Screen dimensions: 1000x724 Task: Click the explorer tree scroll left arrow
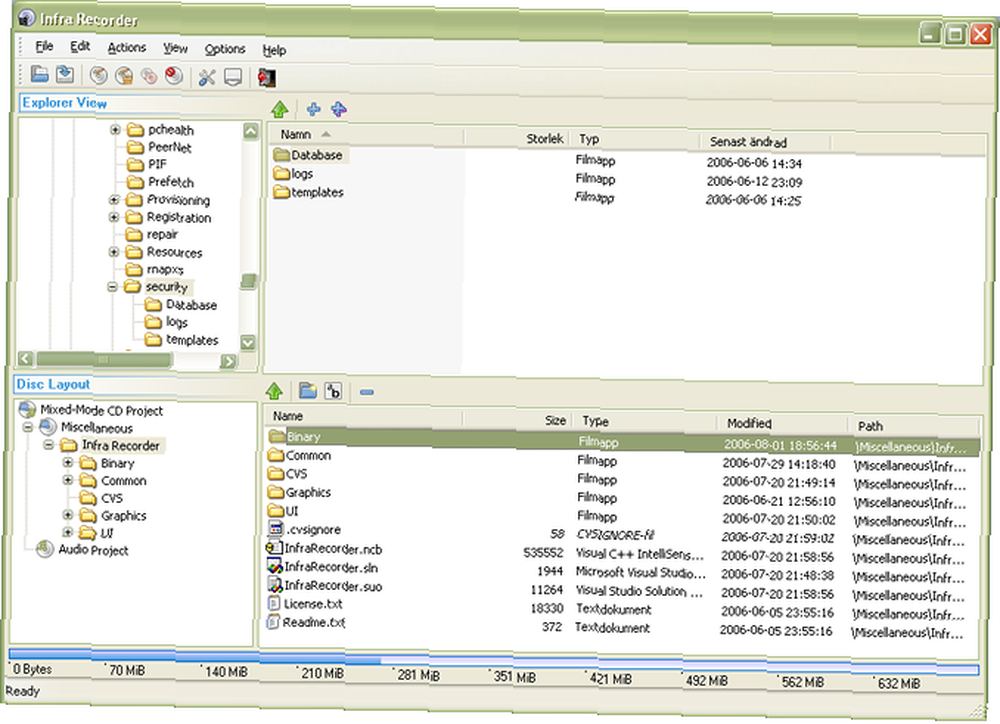click(x=26, y=358)
